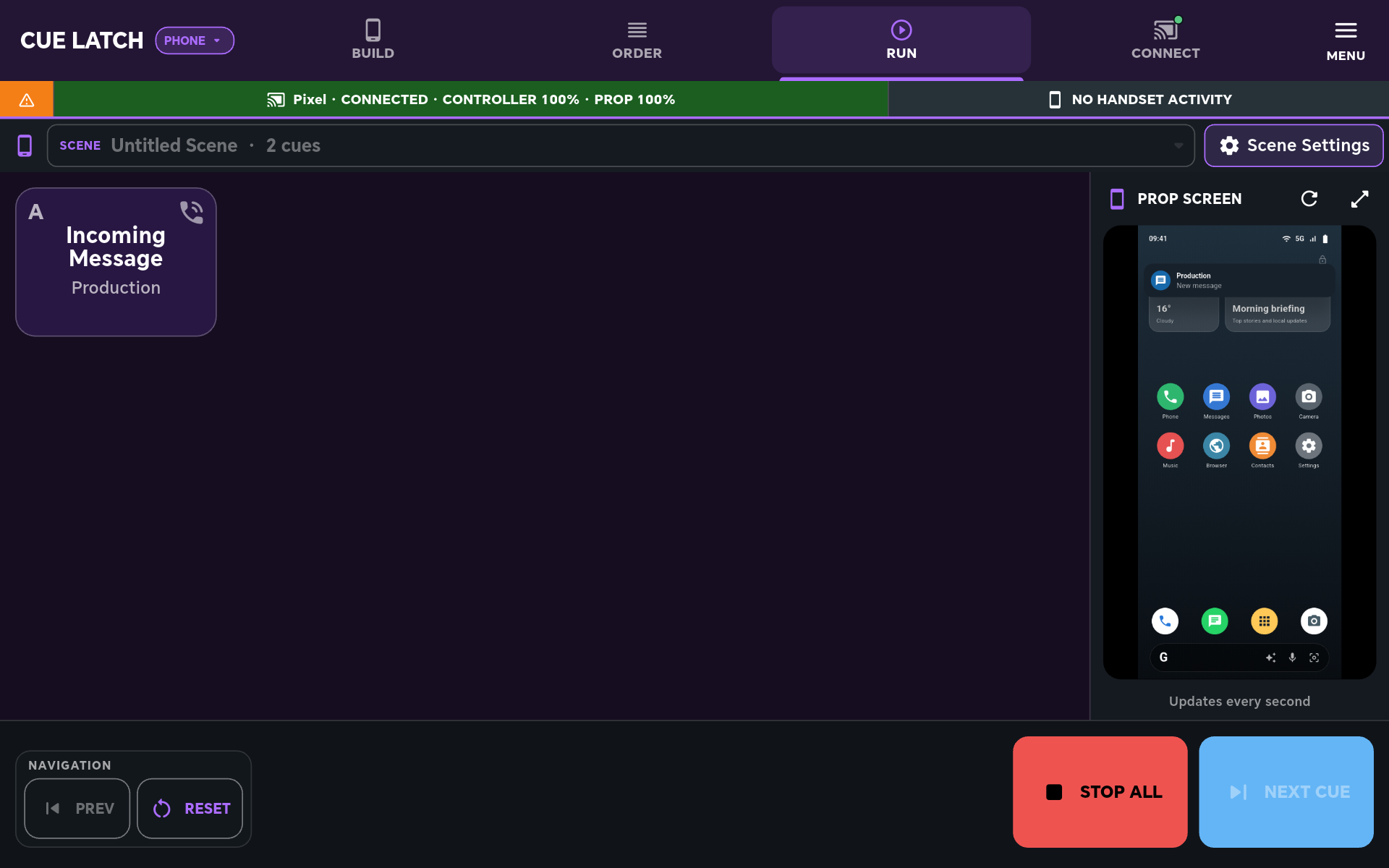Advance with the NEXT CUE button
1389x868 pixels.
pyautogui.click(x=1286, y=792)
